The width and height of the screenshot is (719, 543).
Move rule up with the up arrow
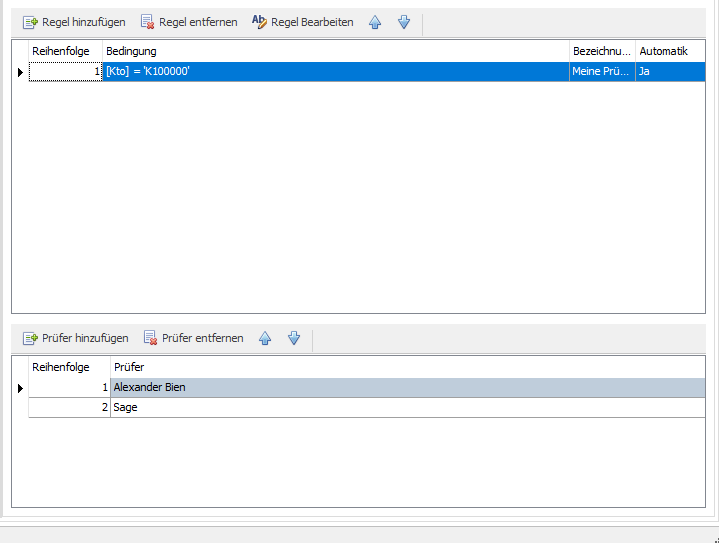click(x=375, y=22)
